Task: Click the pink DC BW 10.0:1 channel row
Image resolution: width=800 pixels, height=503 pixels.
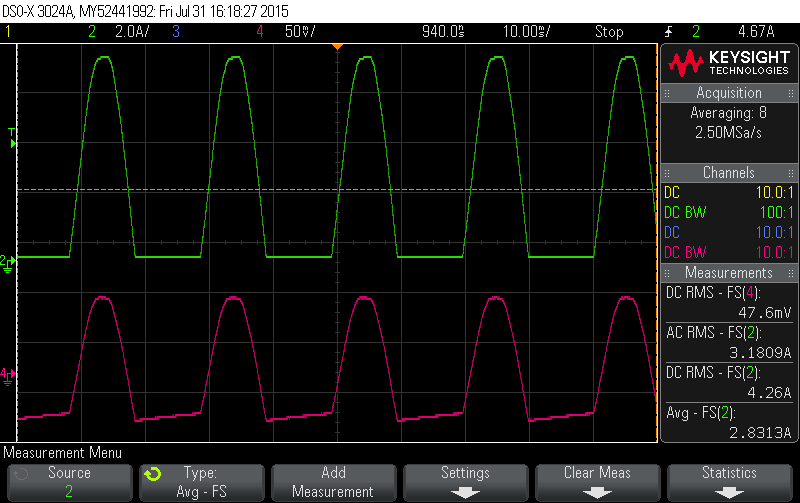Action: click(729, 252)
